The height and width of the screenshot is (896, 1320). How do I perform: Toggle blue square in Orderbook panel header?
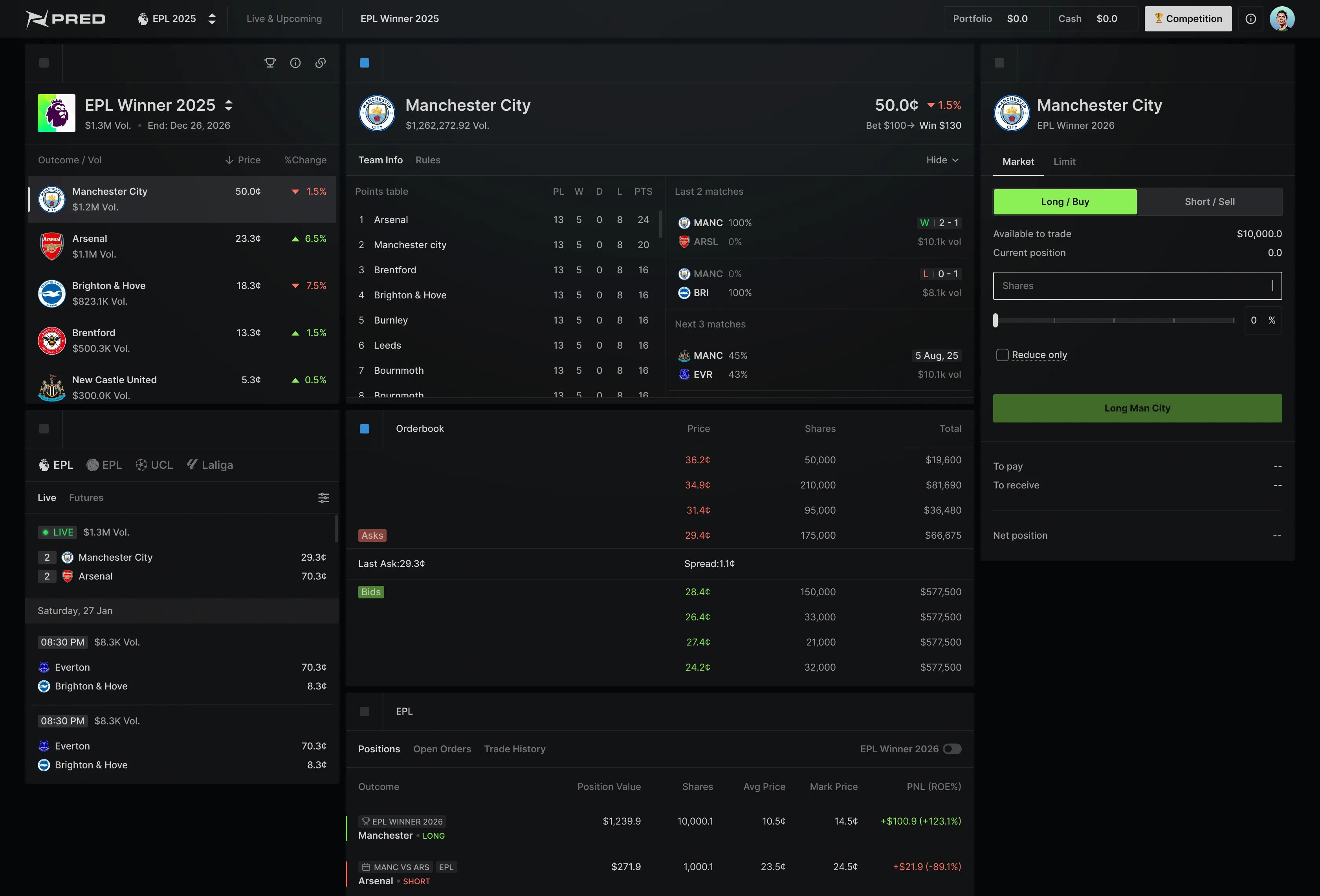(365, 429)
